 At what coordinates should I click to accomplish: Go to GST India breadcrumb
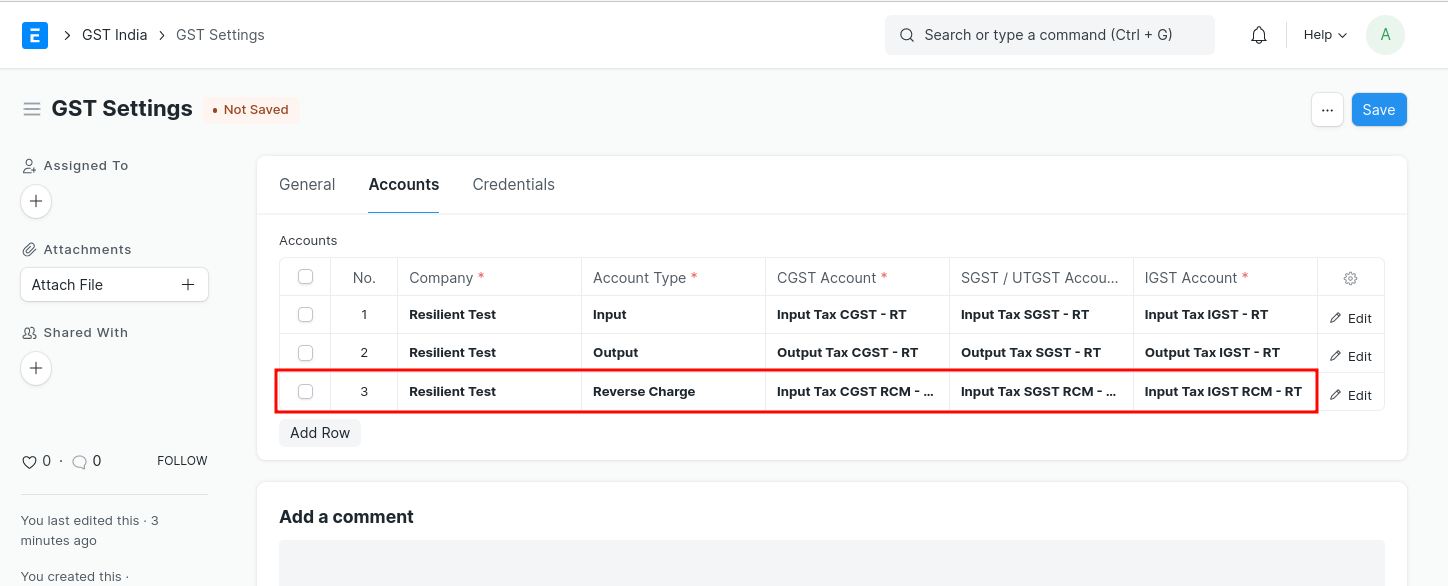115,35
